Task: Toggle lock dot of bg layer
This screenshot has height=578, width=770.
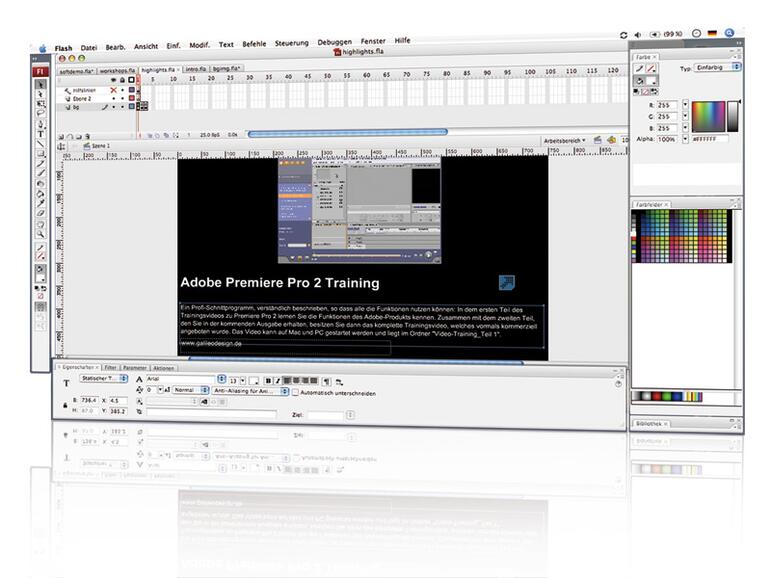Action: tap(122, 107)
